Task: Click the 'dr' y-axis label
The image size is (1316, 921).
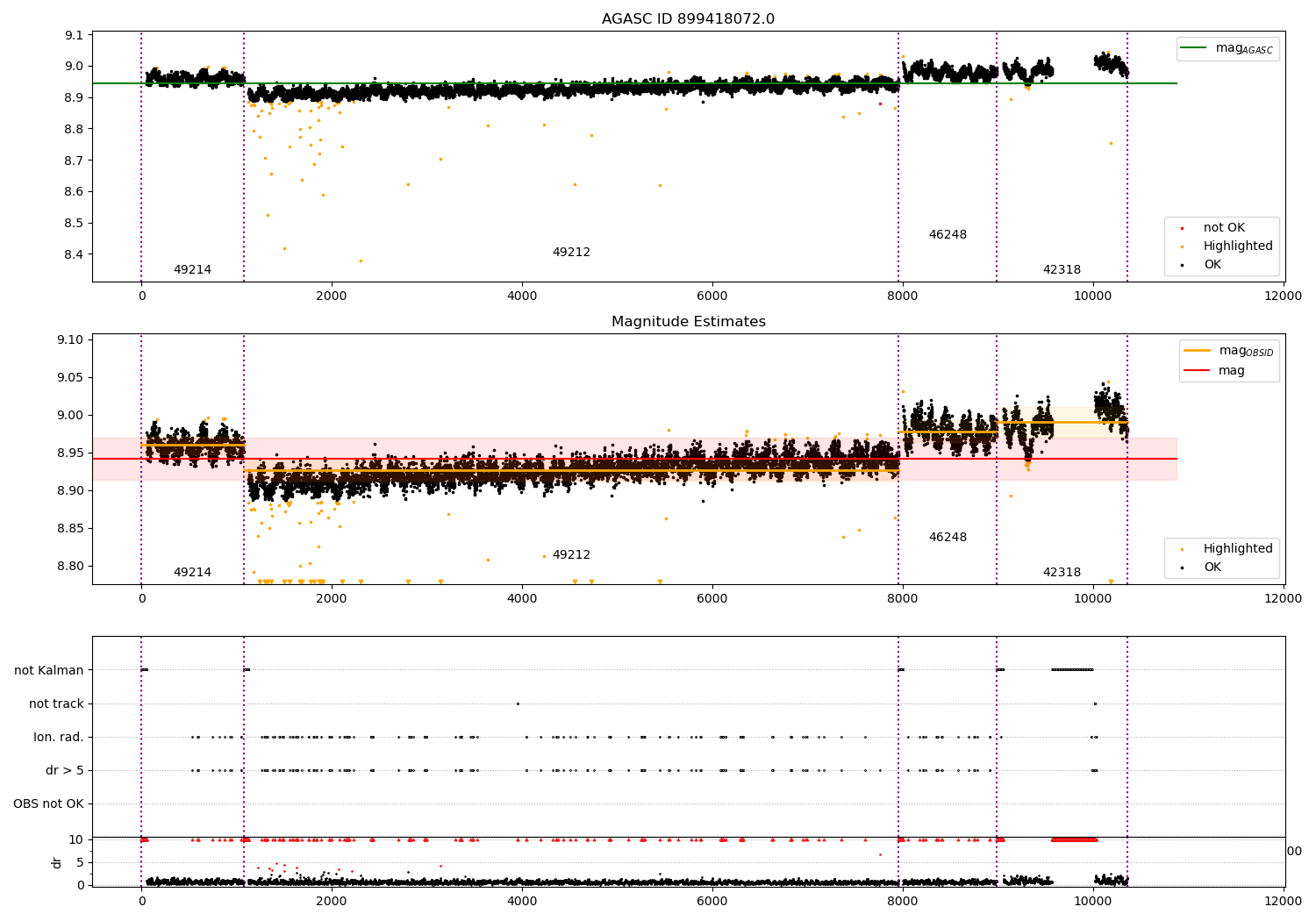Action: [57, 862]
